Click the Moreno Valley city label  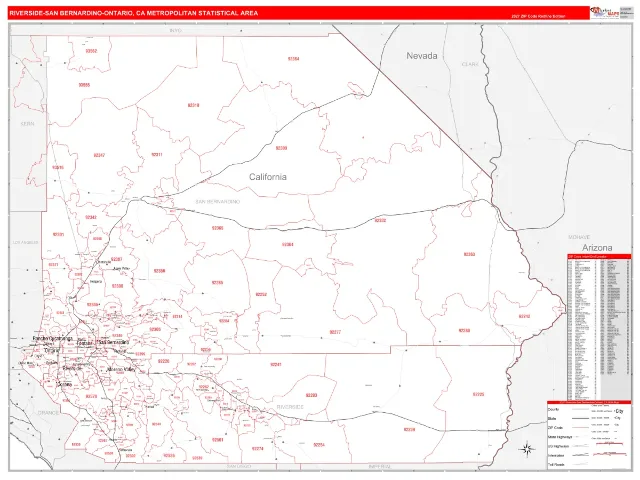[x=121, y=369]
